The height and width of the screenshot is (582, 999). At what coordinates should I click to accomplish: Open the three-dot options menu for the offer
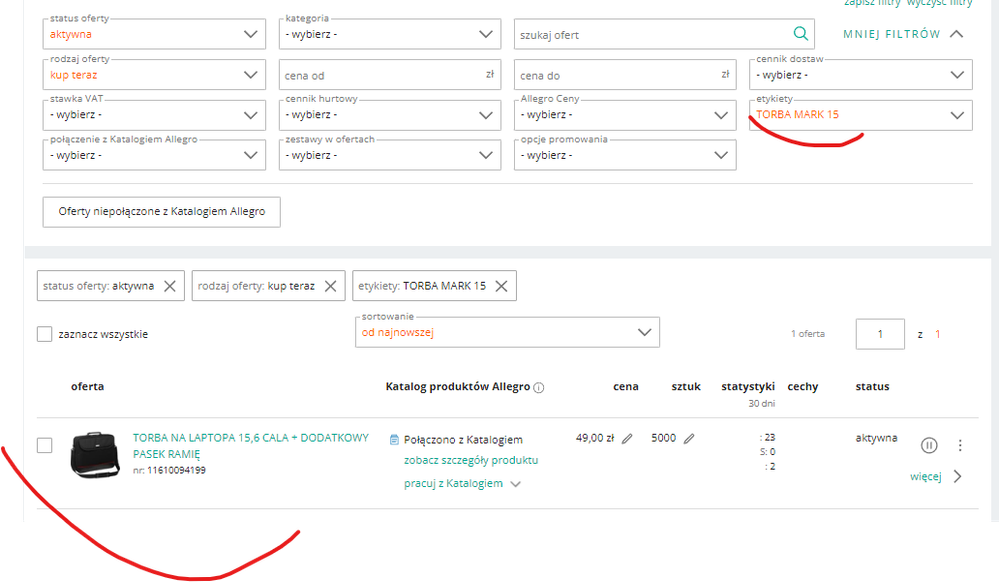(x=960, y=445)
